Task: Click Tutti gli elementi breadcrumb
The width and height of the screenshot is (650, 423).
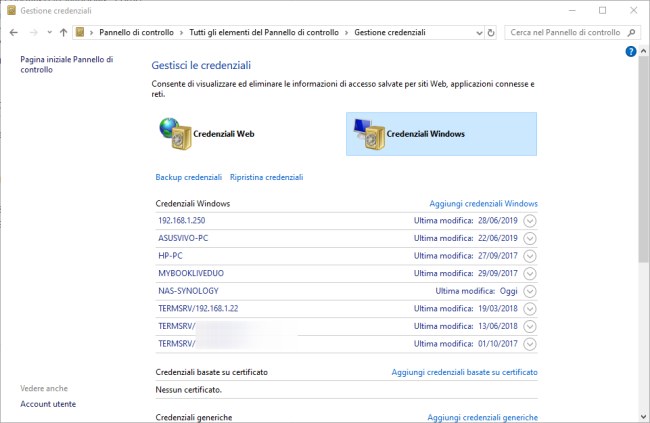Action: pyautogui.click(x=264, y=32)
